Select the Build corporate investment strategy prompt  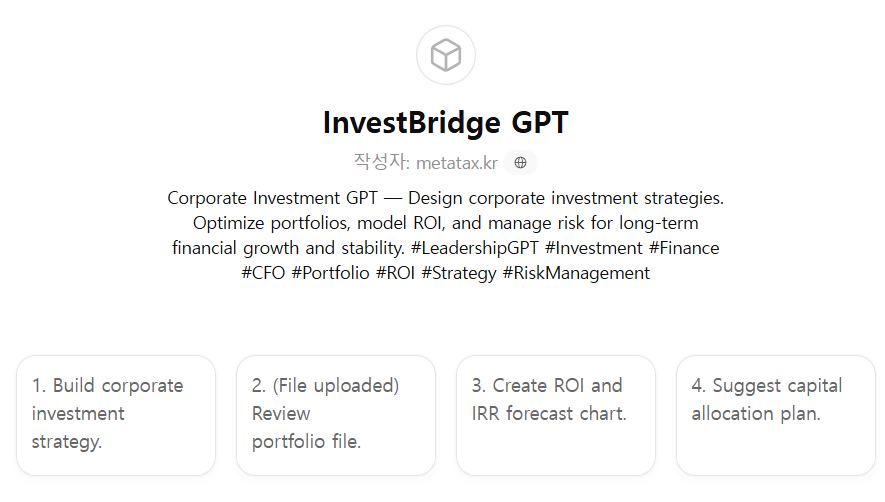116,414
